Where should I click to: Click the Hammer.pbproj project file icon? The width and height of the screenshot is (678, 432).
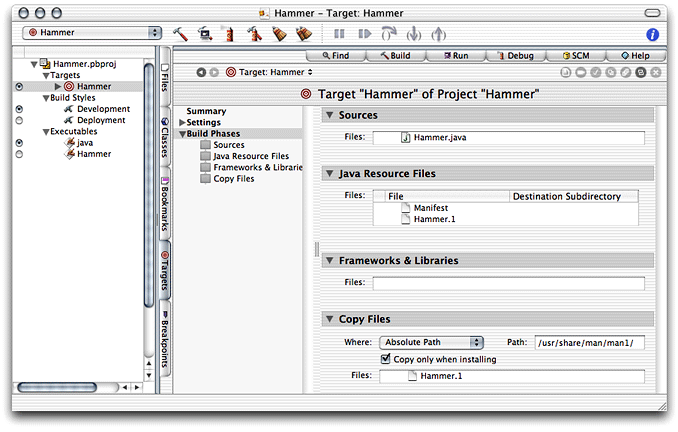(x=45, y=64)
